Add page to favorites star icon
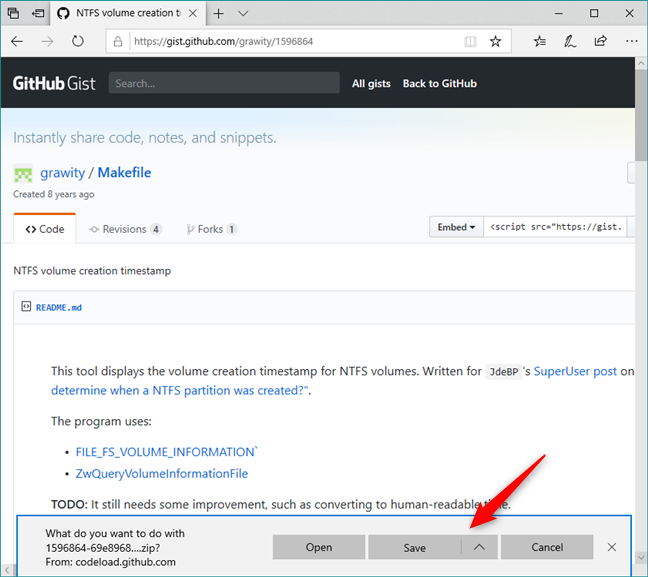 pos(495,41)
